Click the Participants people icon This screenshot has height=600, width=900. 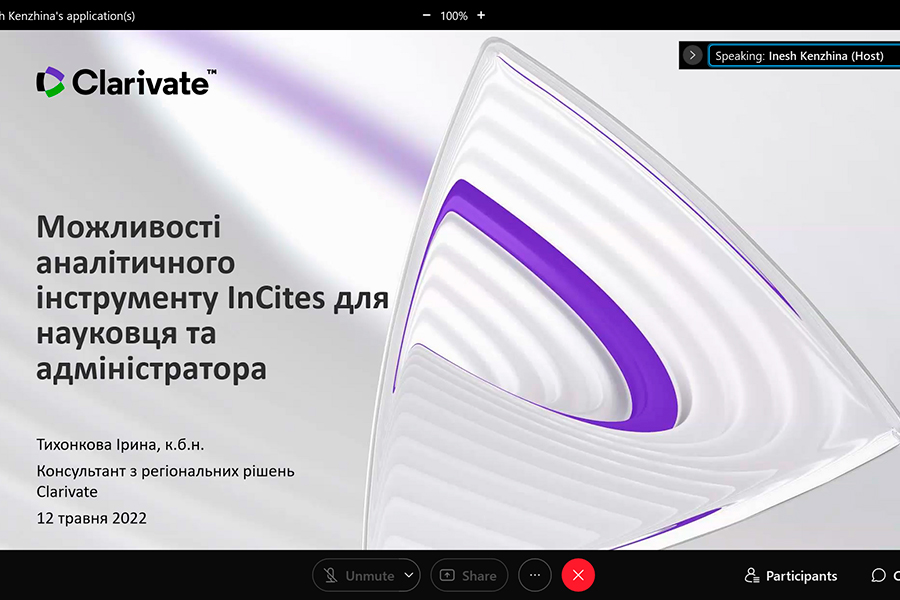tap(752, 576)
